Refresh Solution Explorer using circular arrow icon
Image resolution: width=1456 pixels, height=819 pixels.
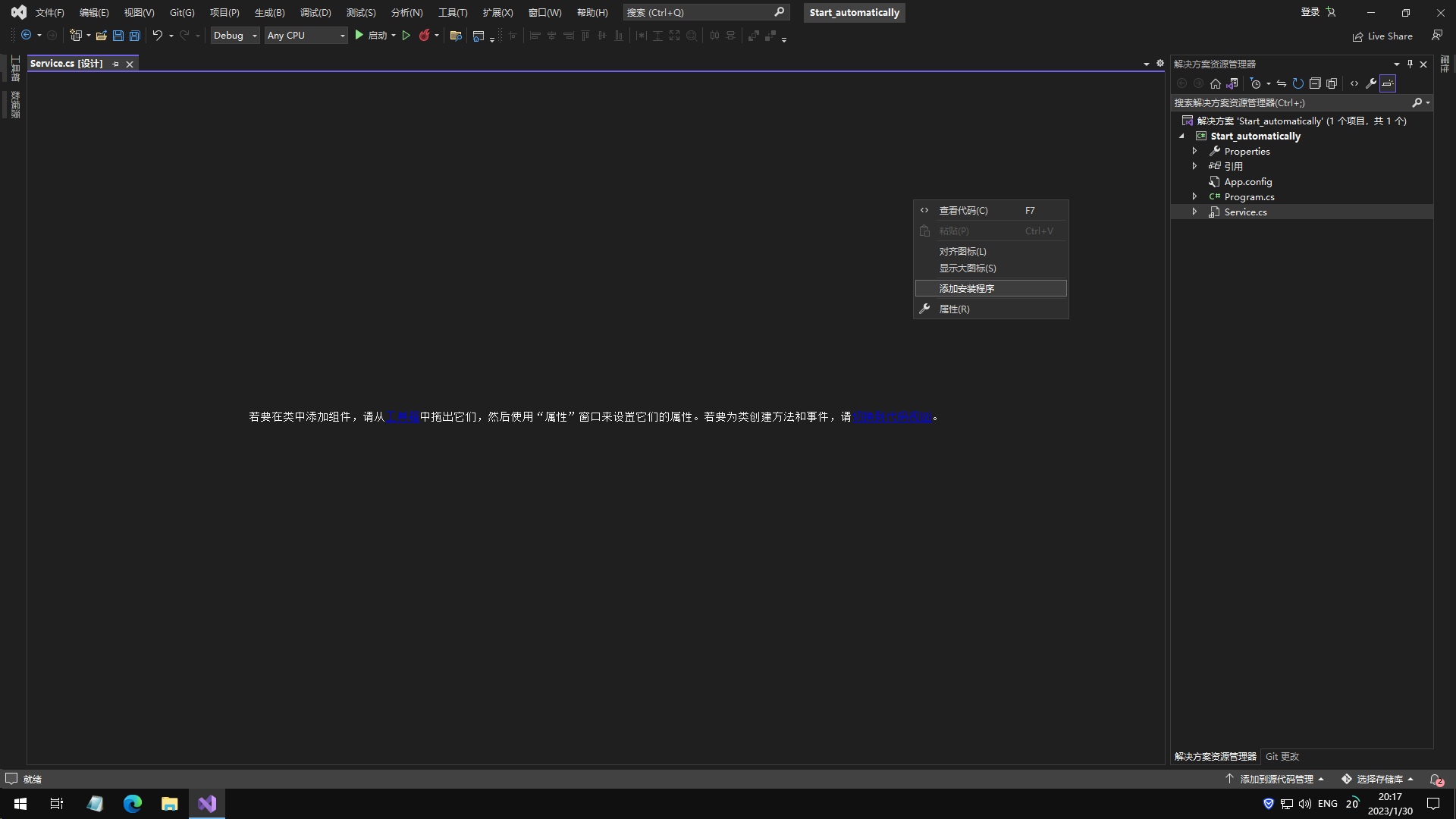[x=1298, y=83]
